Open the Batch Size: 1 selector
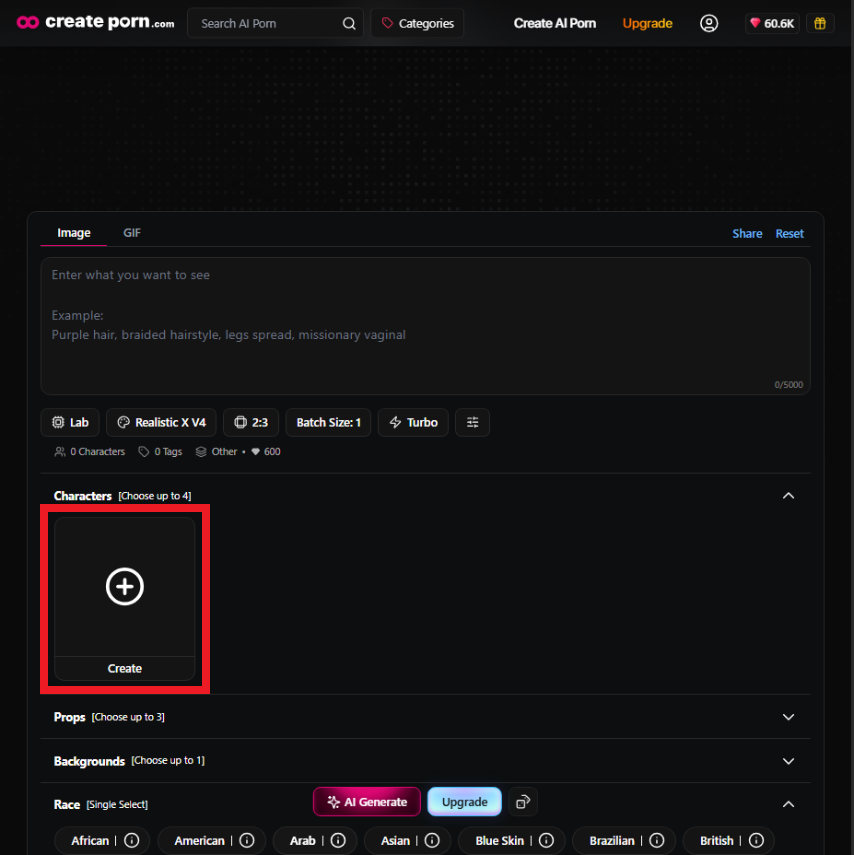Image resolution: width=854 pixels, height=855 pixels. pos(328,423)
